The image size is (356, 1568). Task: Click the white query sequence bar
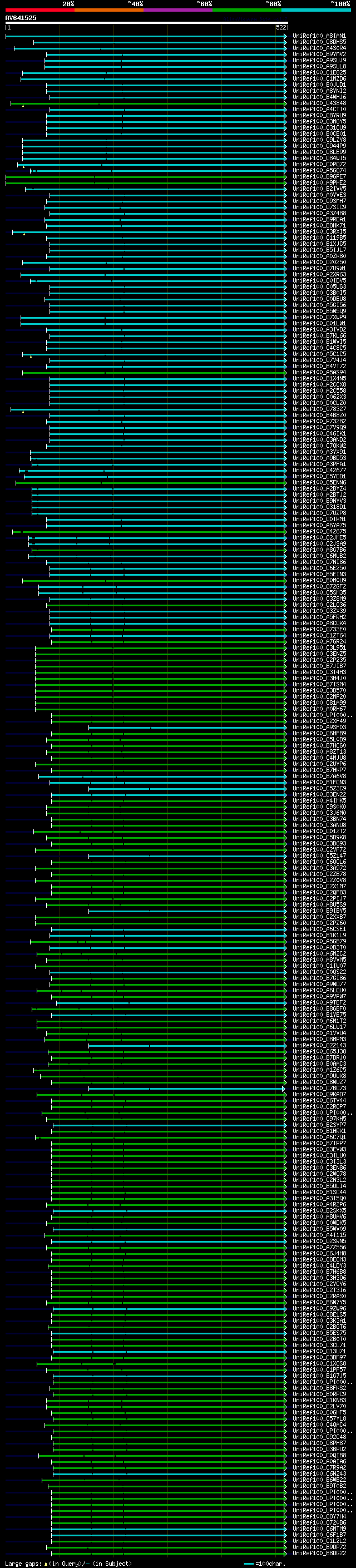147,22
